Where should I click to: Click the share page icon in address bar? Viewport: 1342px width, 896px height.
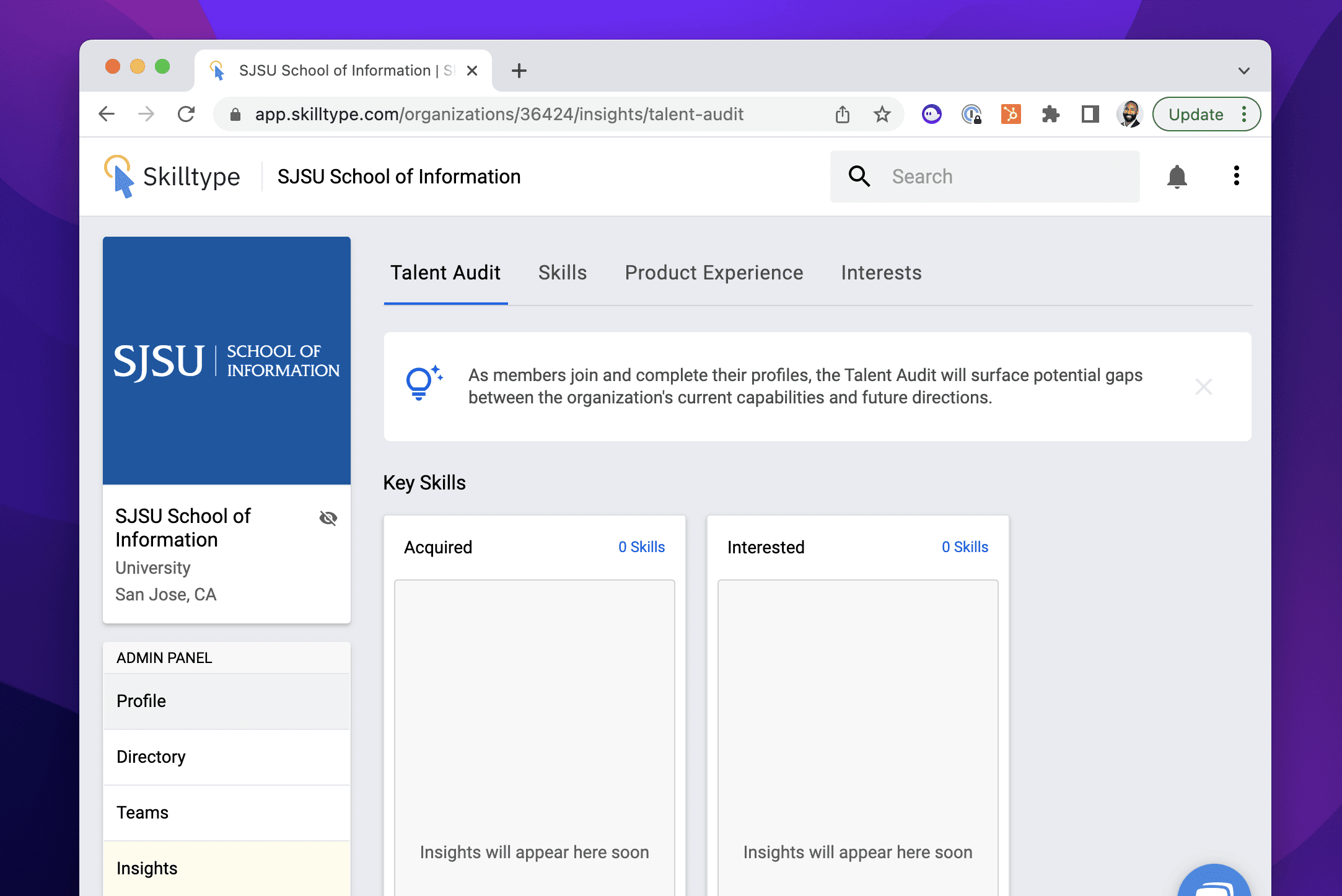[x=842, y=115]
